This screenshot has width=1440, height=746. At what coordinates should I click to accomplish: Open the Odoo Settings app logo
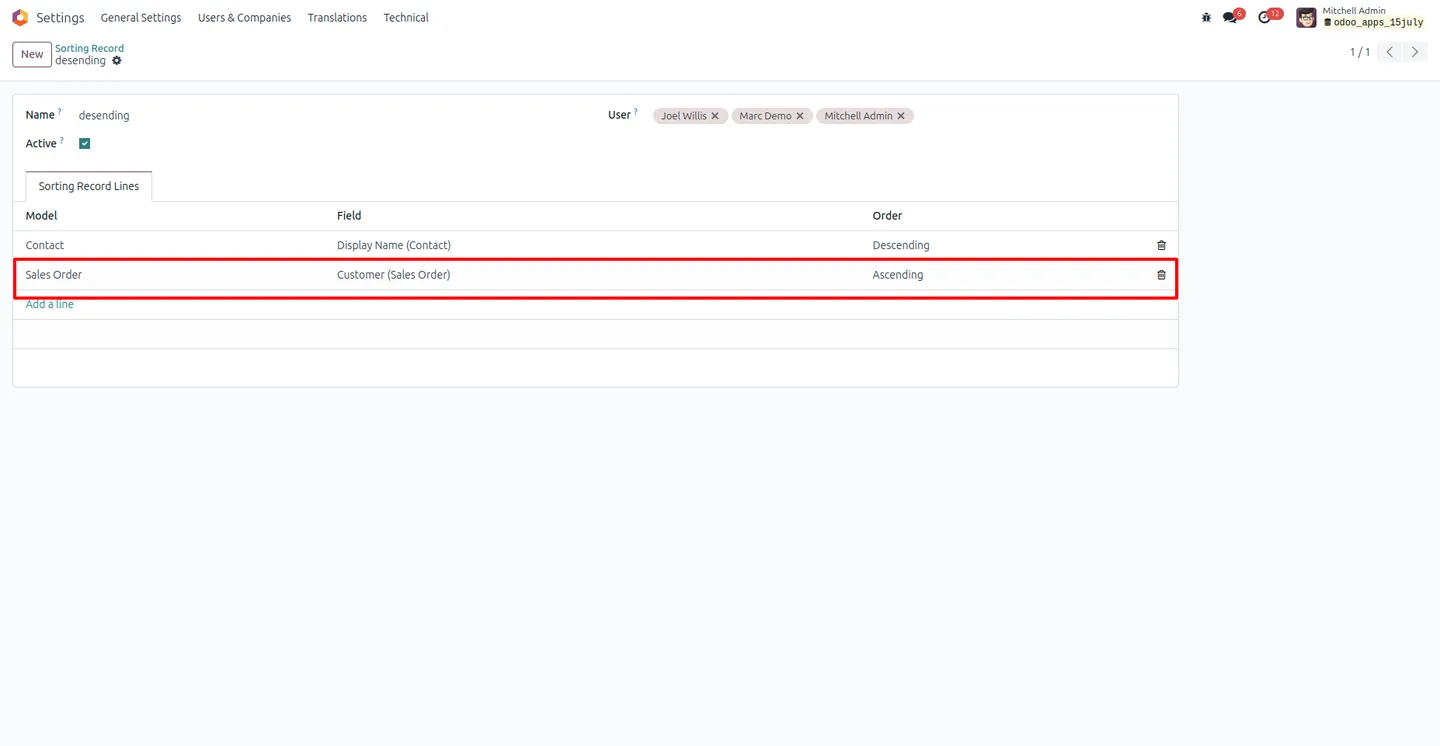pos(20,18)
